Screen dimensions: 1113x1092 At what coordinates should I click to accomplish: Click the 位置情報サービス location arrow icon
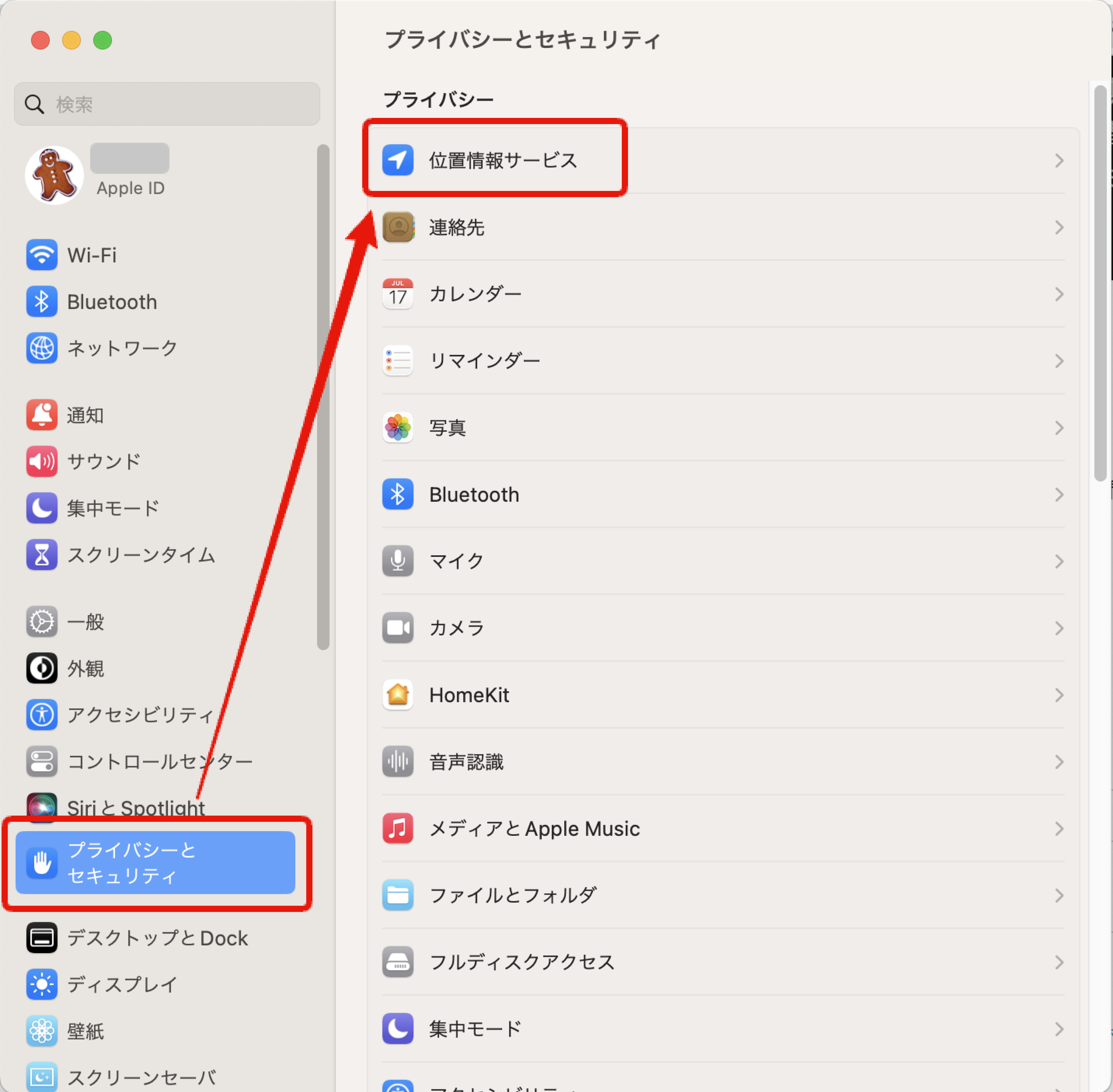398,160
